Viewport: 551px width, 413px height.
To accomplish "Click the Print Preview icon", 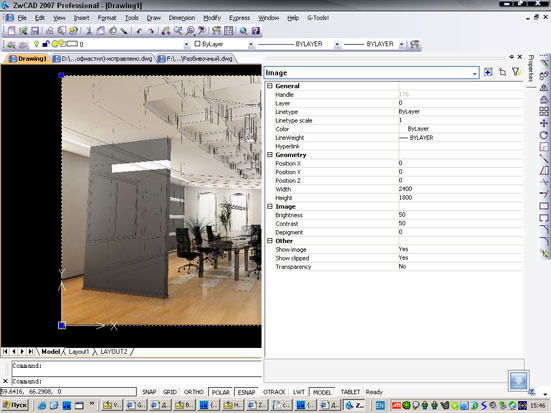I will pyautogui.click(x=62, y=31).
